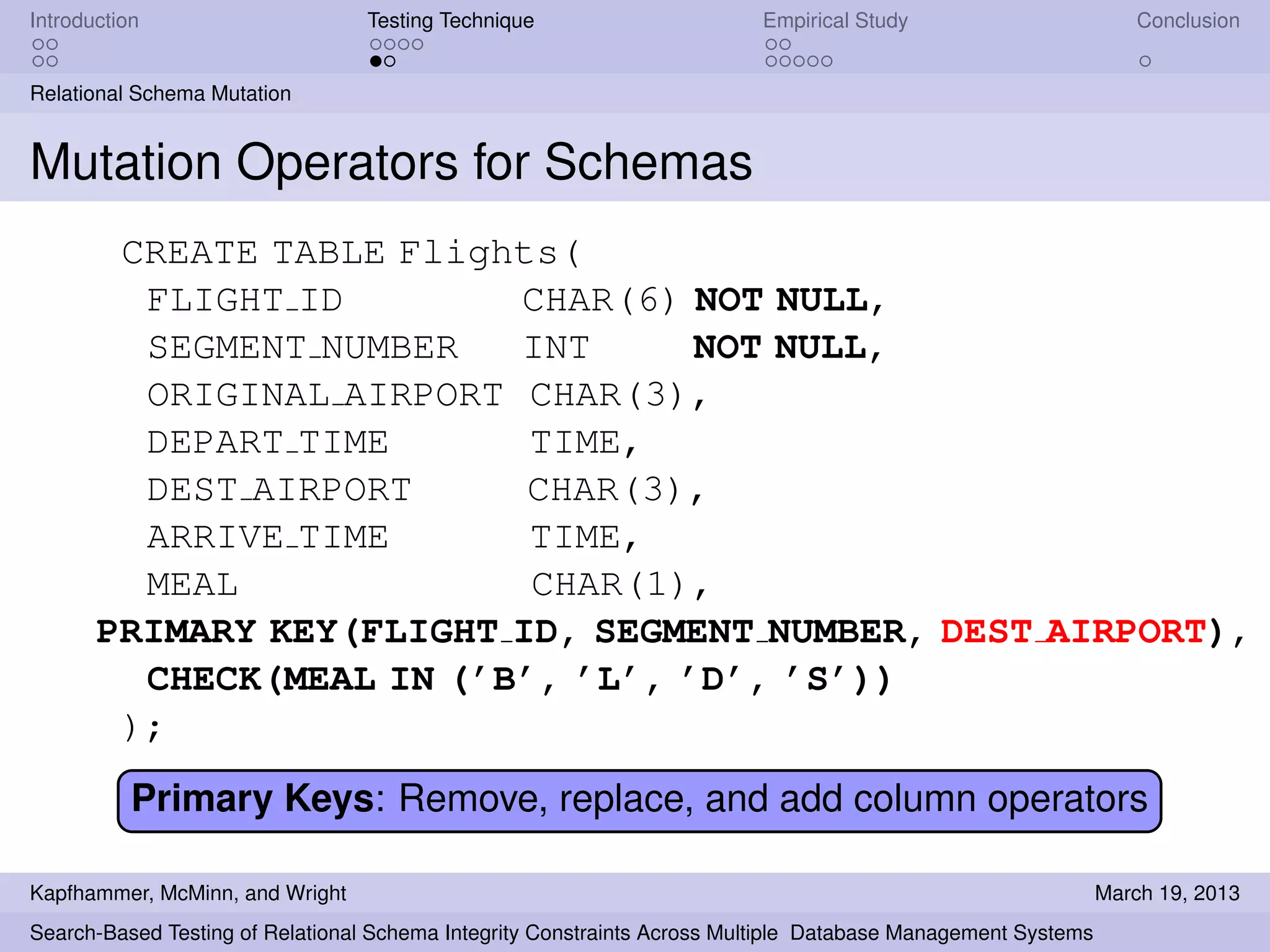The height and width of the screenshot is (952, 1270).
Task: Click the DEST_AIRPORT column definition name
Action: click(x=279, y=490)
